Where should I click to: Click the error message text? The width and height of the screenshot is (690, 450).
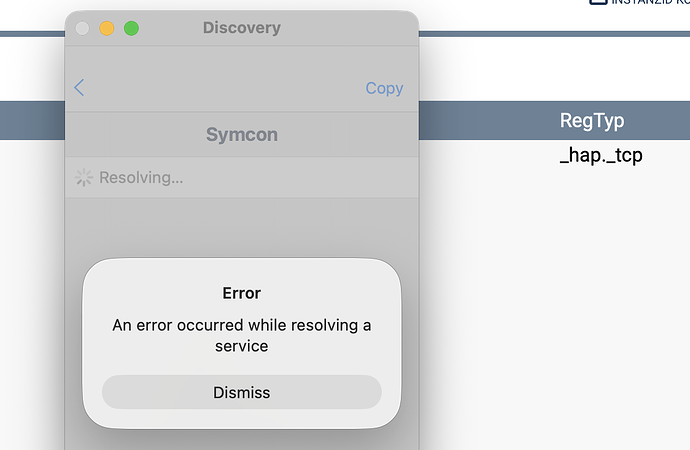(x=241, y=335)
